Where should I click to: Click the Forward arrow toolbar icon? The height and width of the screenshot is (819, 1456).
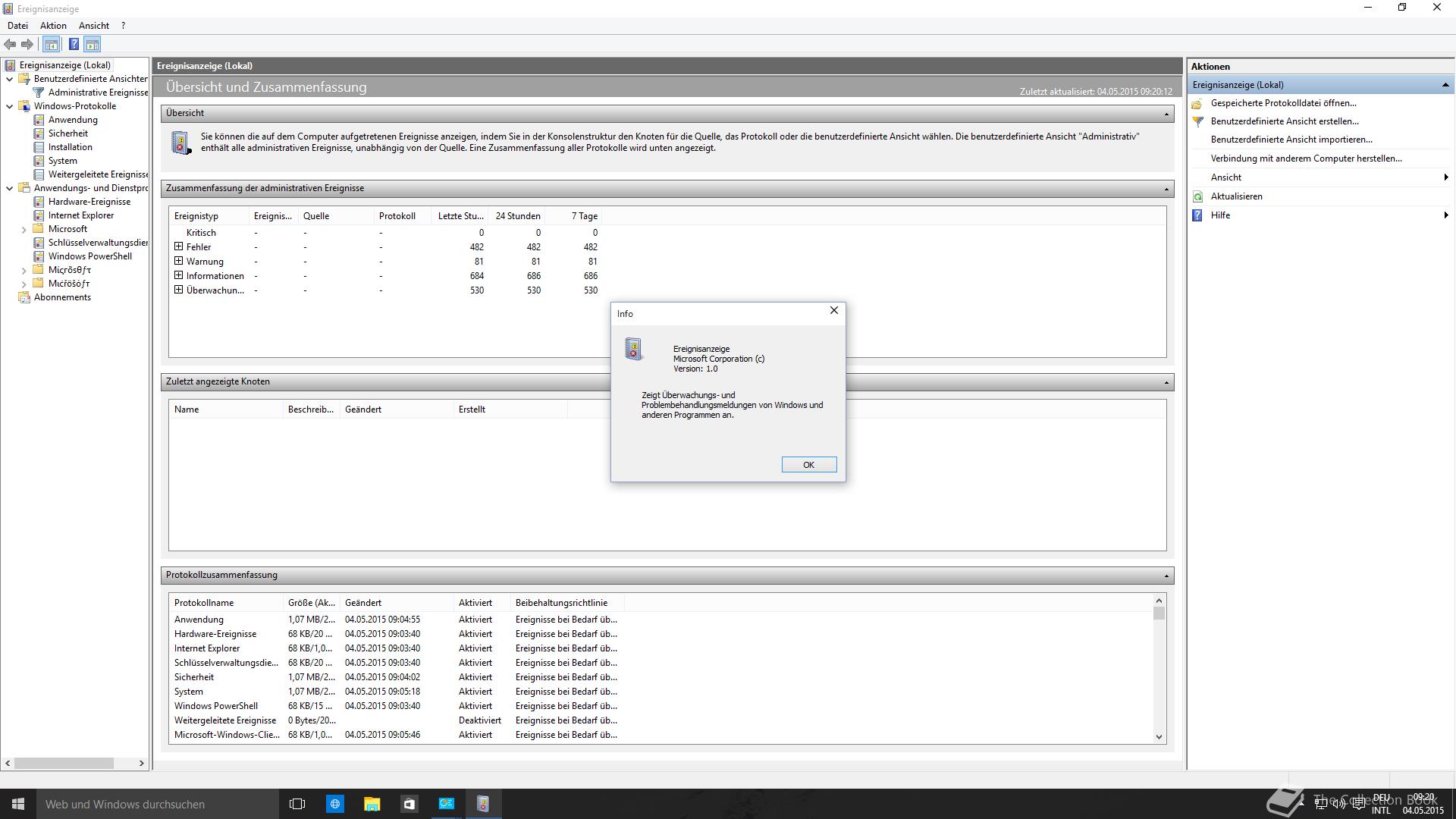pyautogui.click(x=27, y=45)
